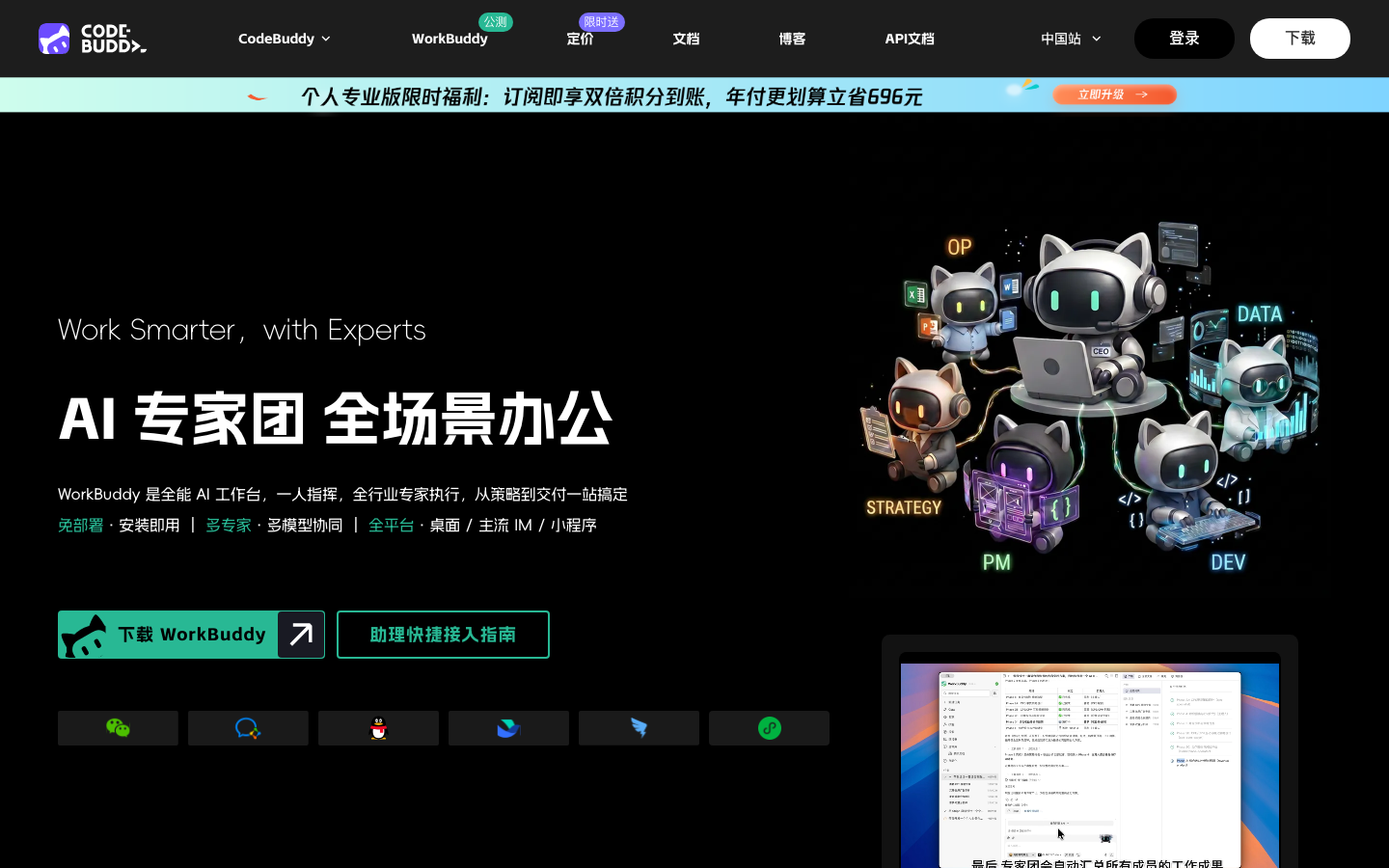This screenshot has height=868, width=1389.
Task: Select the DingTalk platform icon
Action: 639,728
